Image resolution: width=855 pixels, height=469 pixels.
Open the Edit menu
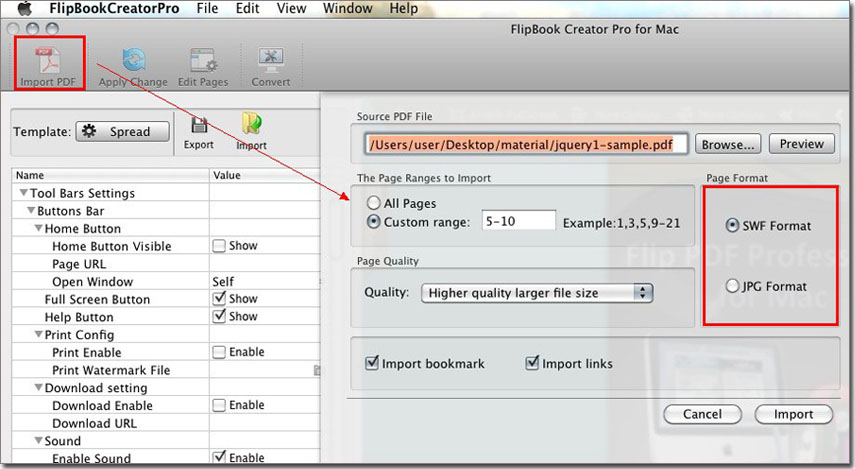[x=248, y=8]
